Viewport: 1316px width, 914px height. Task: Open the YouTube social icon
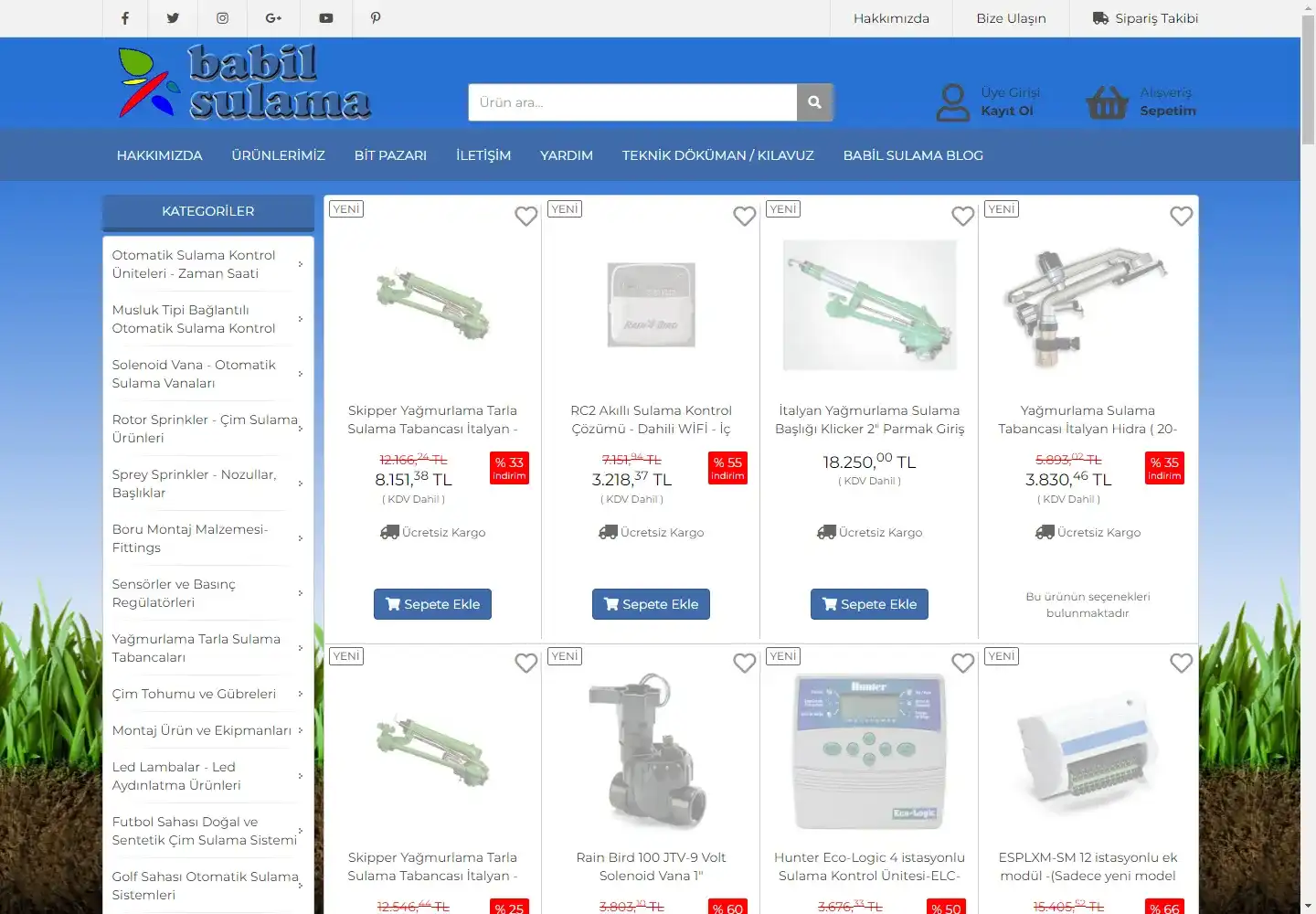click(326, 18)
